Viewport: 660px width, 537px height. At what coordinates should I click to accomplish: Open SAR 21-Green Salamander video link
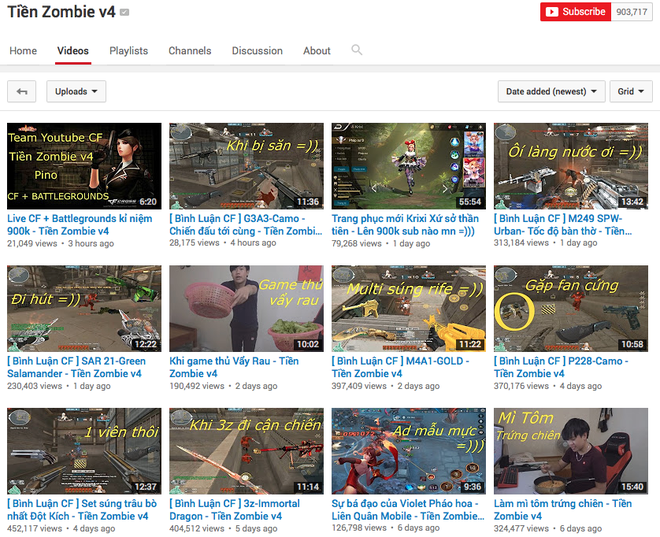coord(76,367)
